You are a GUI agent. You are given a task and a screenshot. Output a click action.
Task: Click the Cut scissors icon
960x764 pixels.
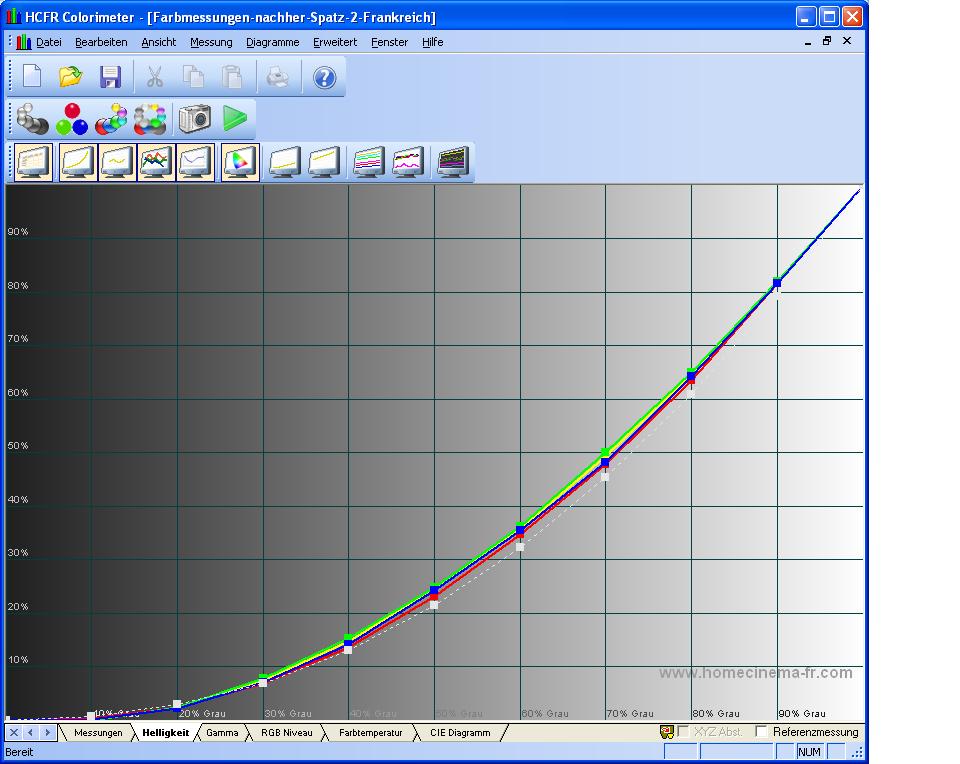(155, 77)
